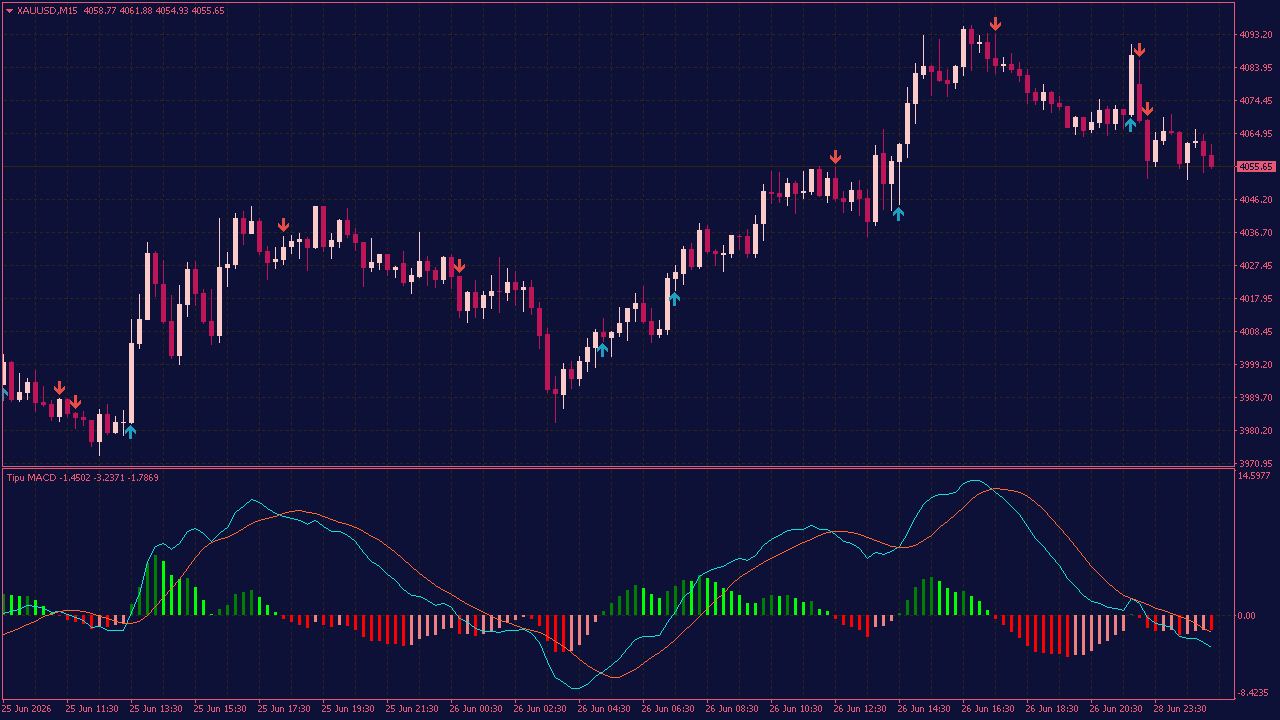Viewport: 1280px width, 720px height.
Task: Click the 3989.70 price scale label
Action: pos(1255,398)
